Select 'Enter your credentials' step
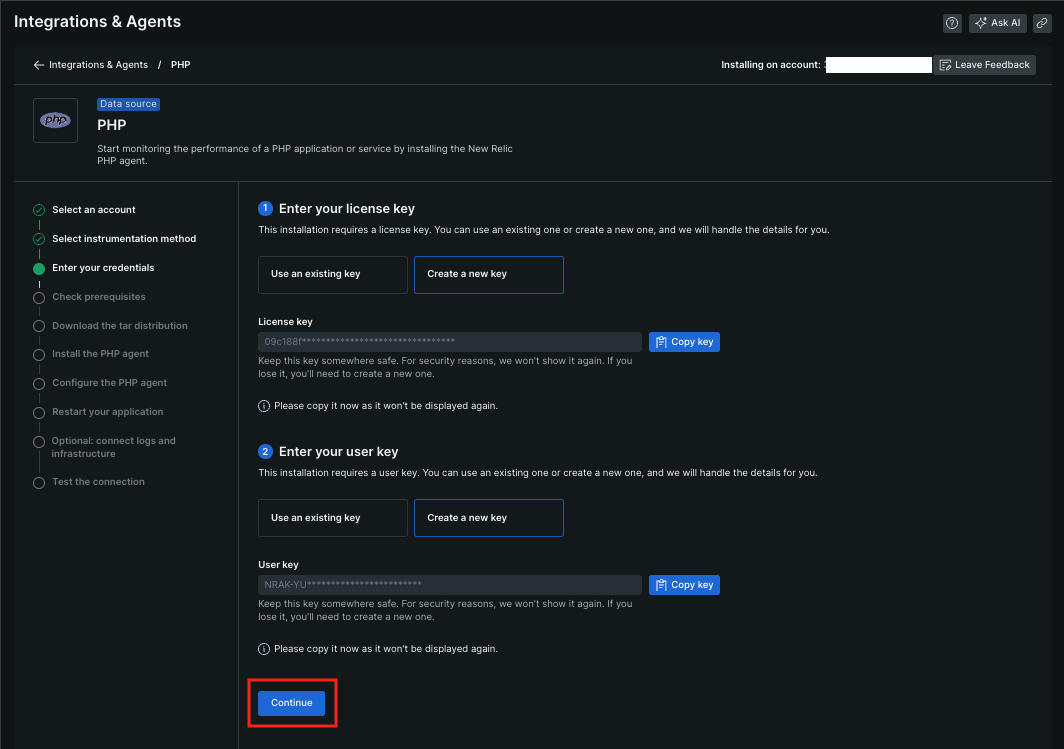1064x749 pixels. tap(103, 268)
